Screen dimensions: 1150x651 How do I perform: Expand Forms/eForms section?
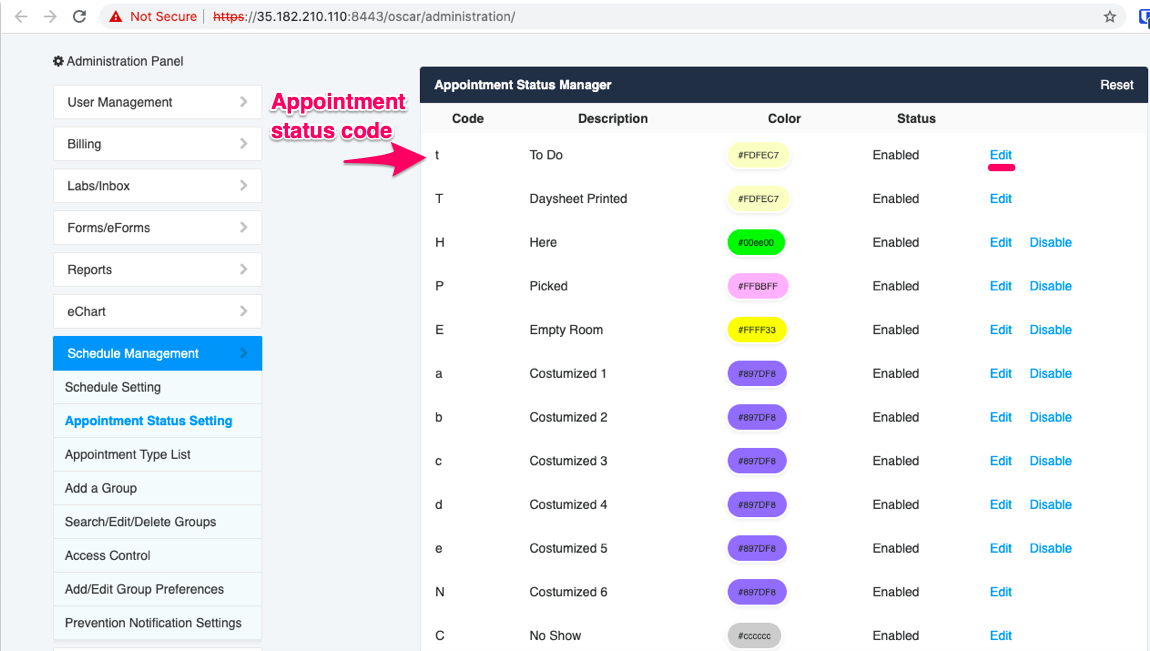158,227
